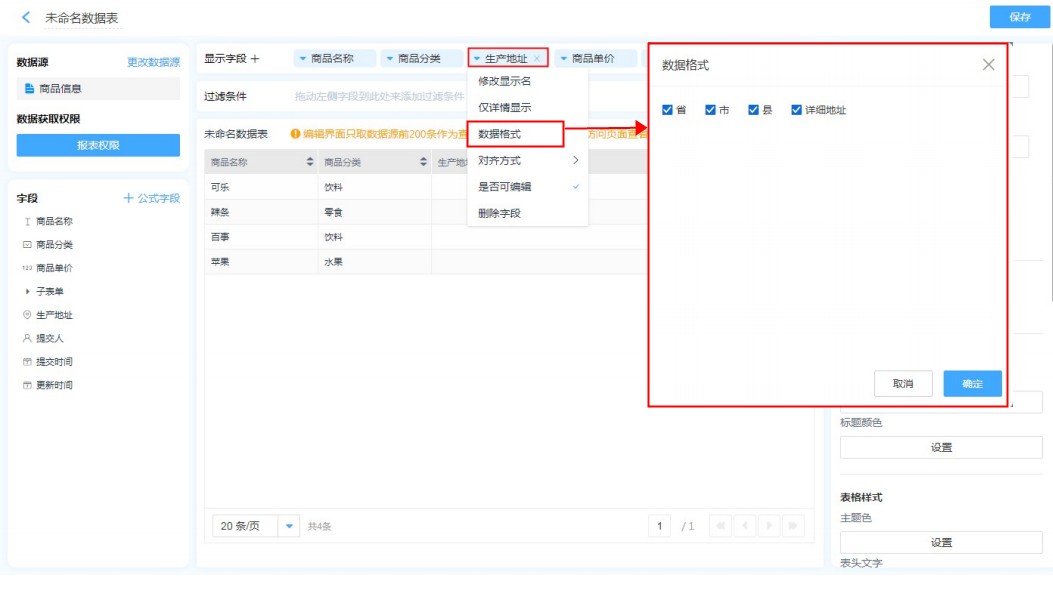
Task: Select 数据格式 in the context menu
Action: pos(499,133)
